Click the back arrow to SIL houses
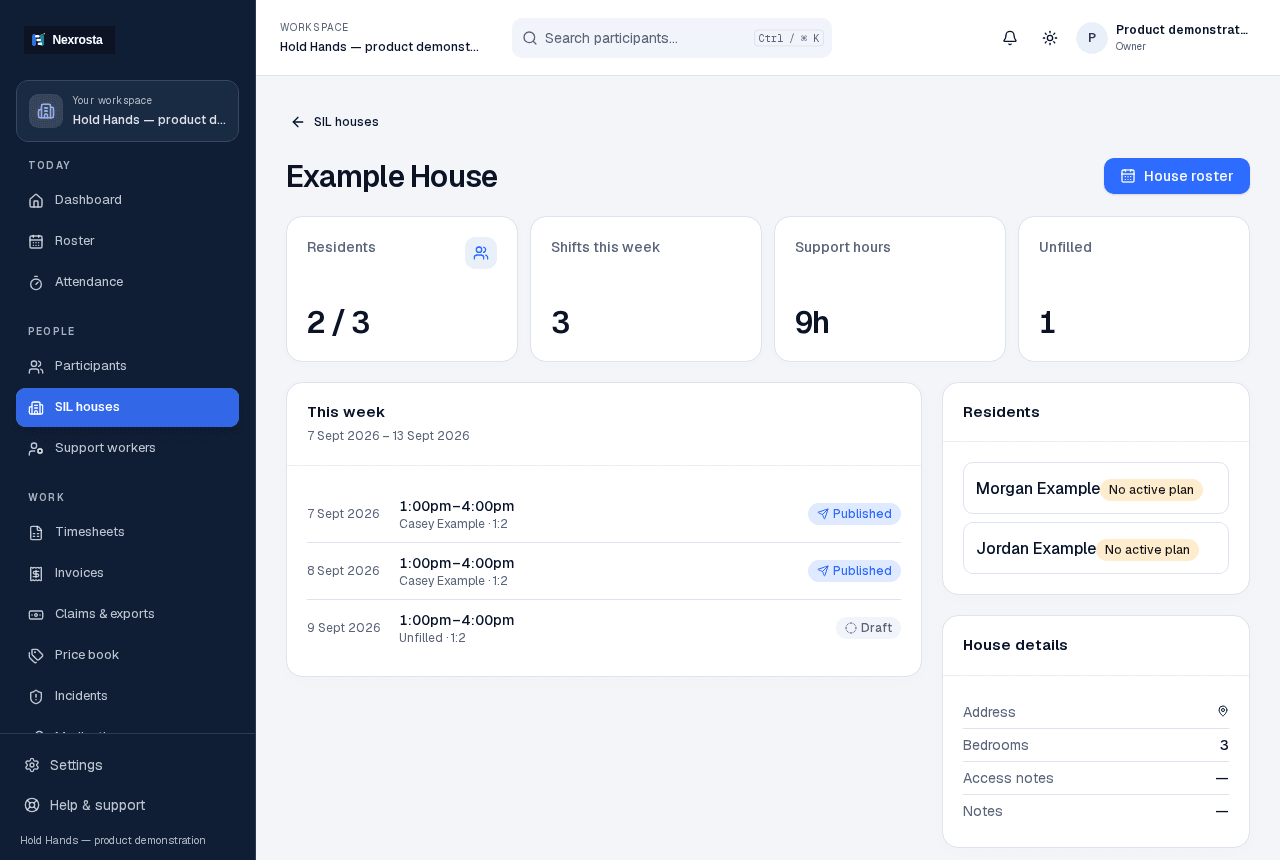The height and width of the screenshot is (860, 1280). 298,122
